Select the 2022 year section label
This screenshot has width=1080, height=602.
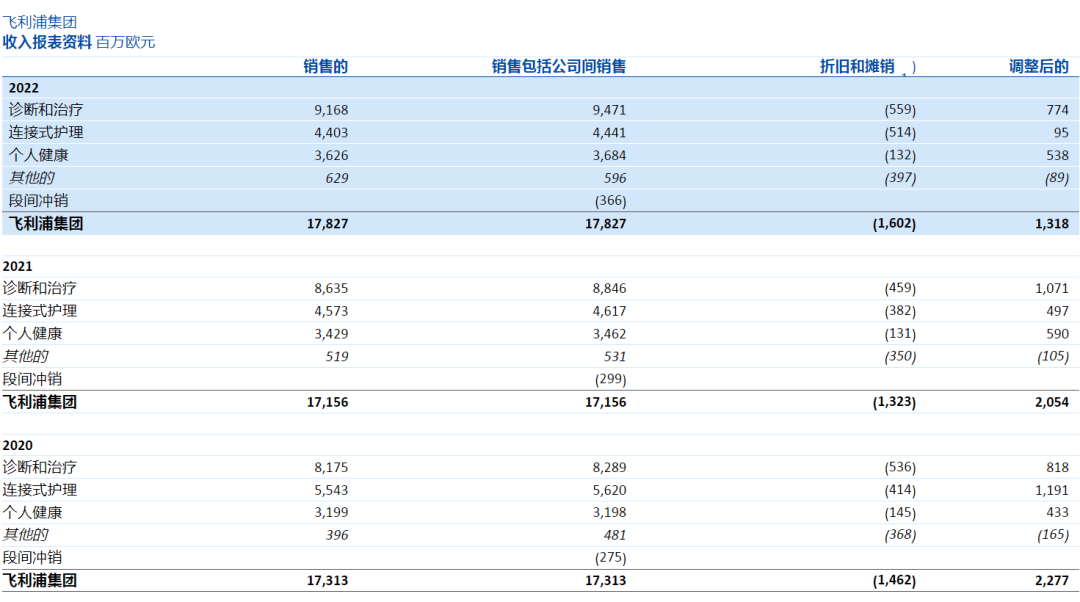tap(24, 88)
